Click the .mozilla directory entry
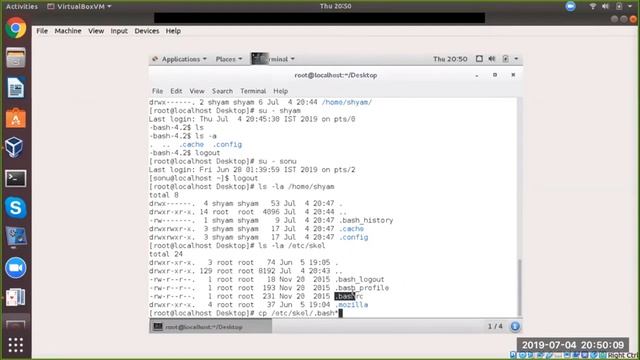This screenshot has height=360, width=640. (351, 305)
